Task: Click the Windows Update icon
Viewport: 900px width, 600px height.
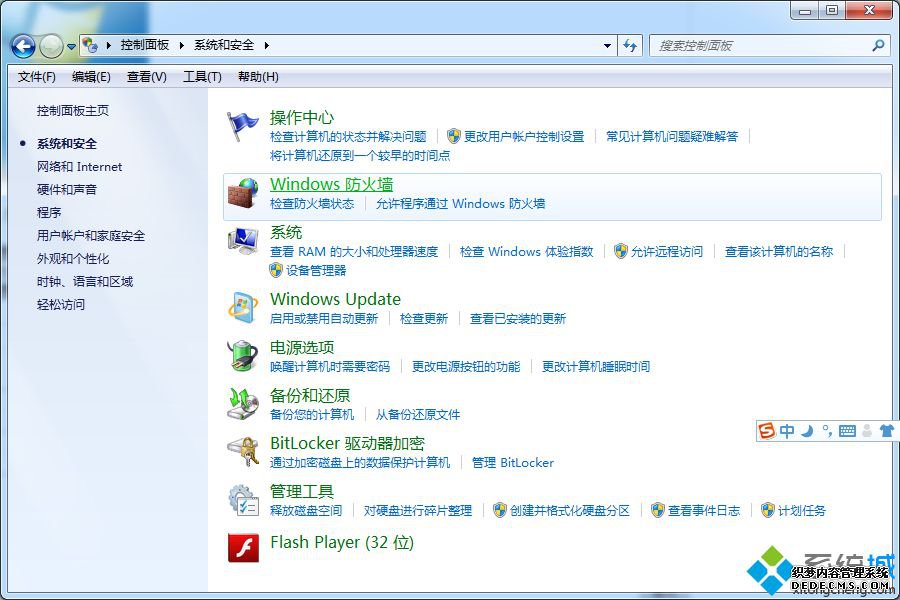Action: point(243,308)
